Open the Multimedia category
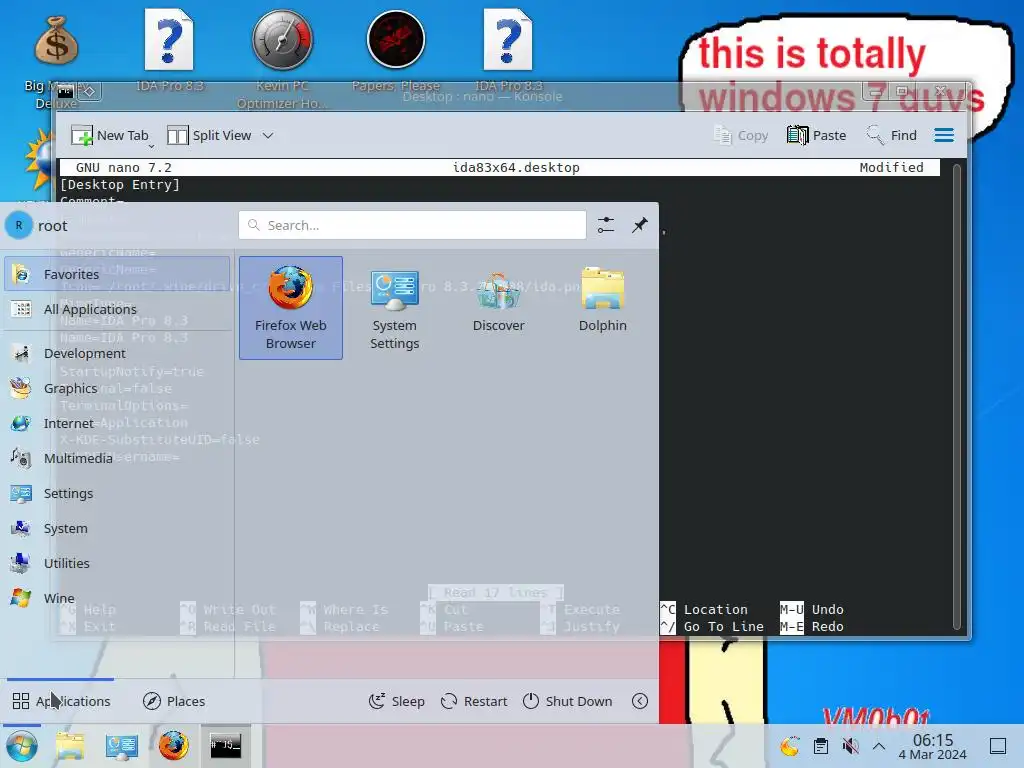 117,458
